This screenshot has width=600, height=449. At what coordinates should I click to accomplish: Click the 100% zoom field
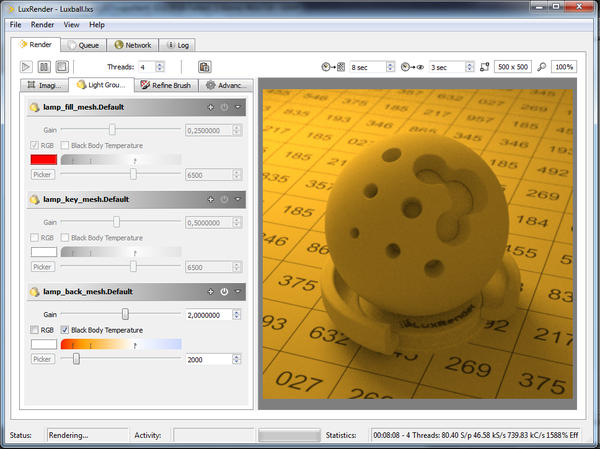point(564,67)
